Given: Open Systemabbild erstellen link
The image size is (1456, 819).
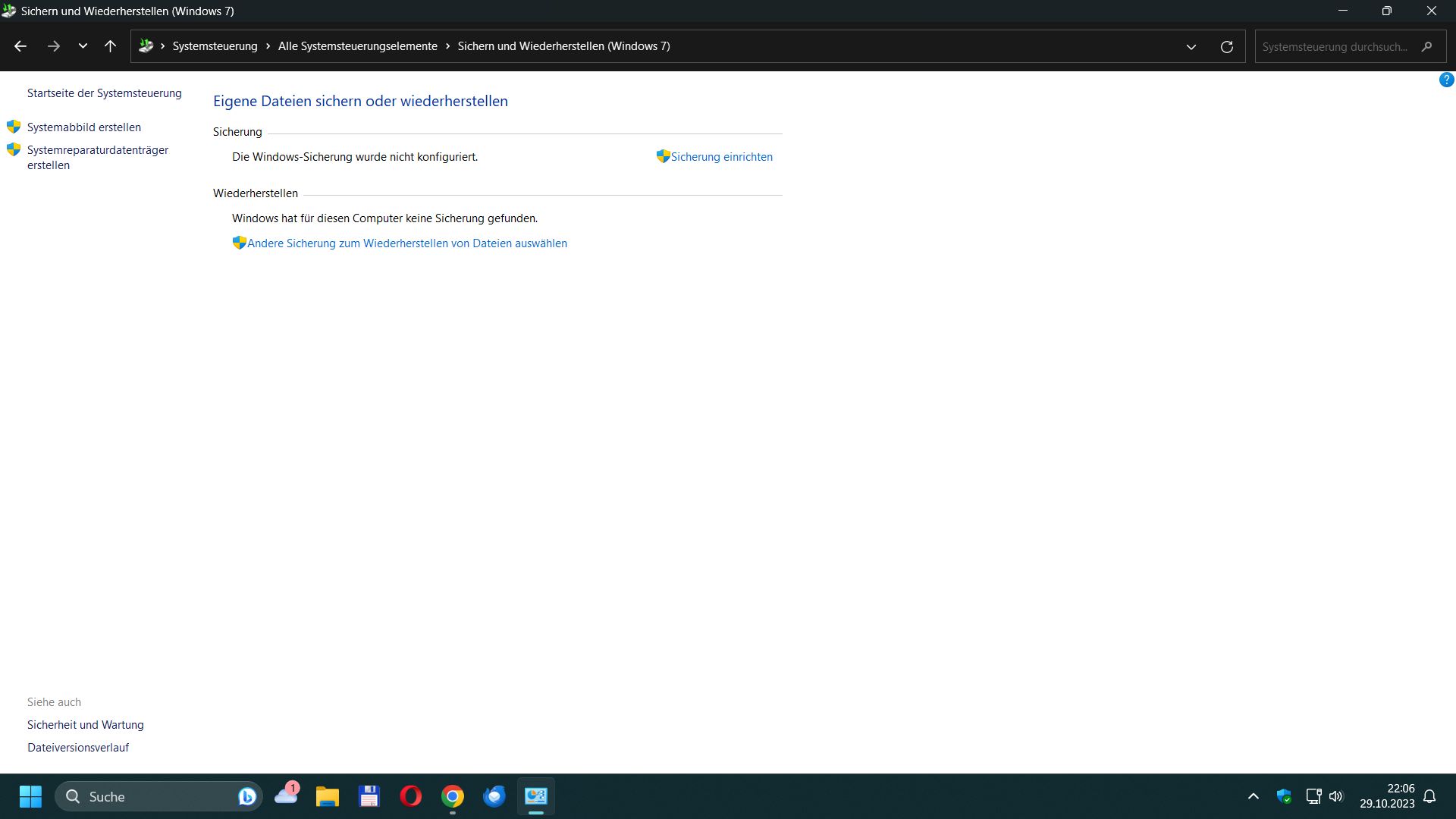Looking at the screenshot, I should [x=84, y=127].
